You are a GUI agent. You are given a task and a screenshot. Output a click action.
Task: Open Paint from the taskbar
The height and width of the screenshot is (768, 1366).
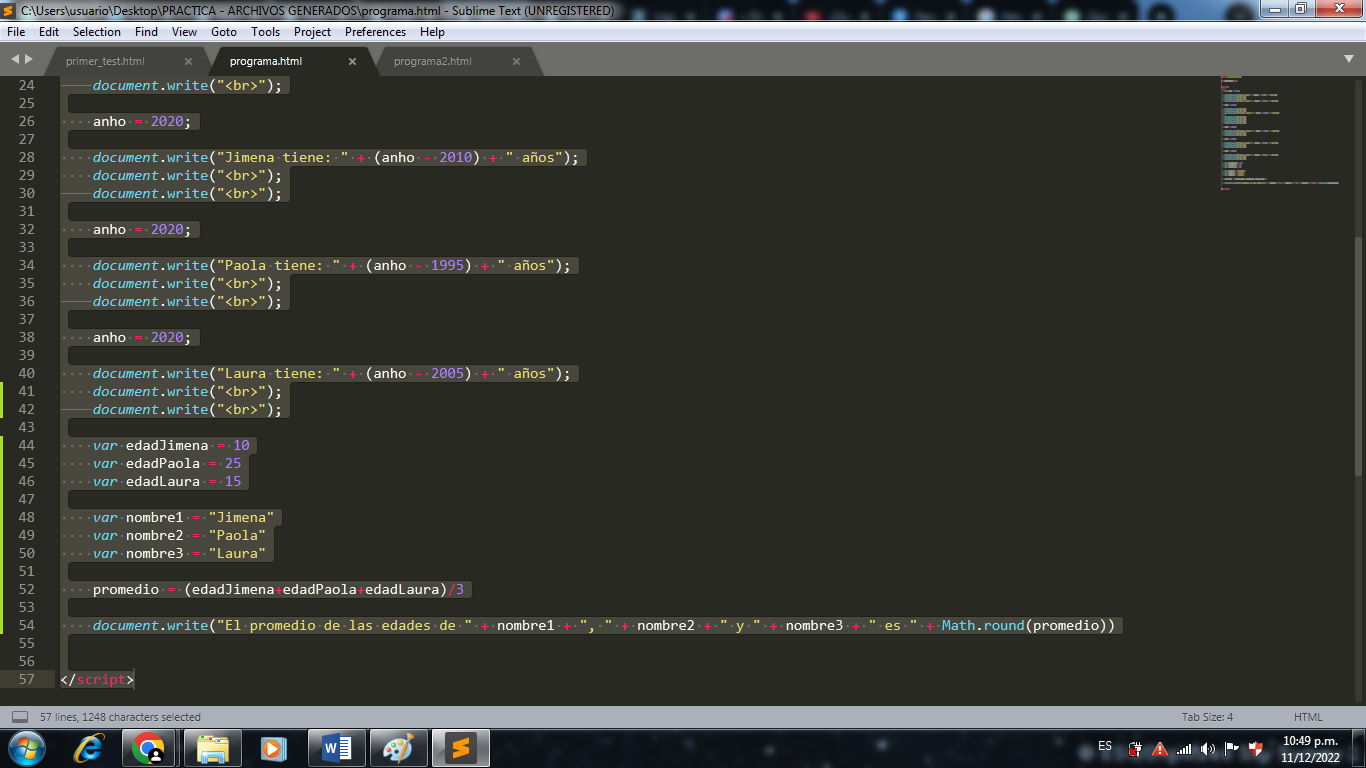[398, 747]
